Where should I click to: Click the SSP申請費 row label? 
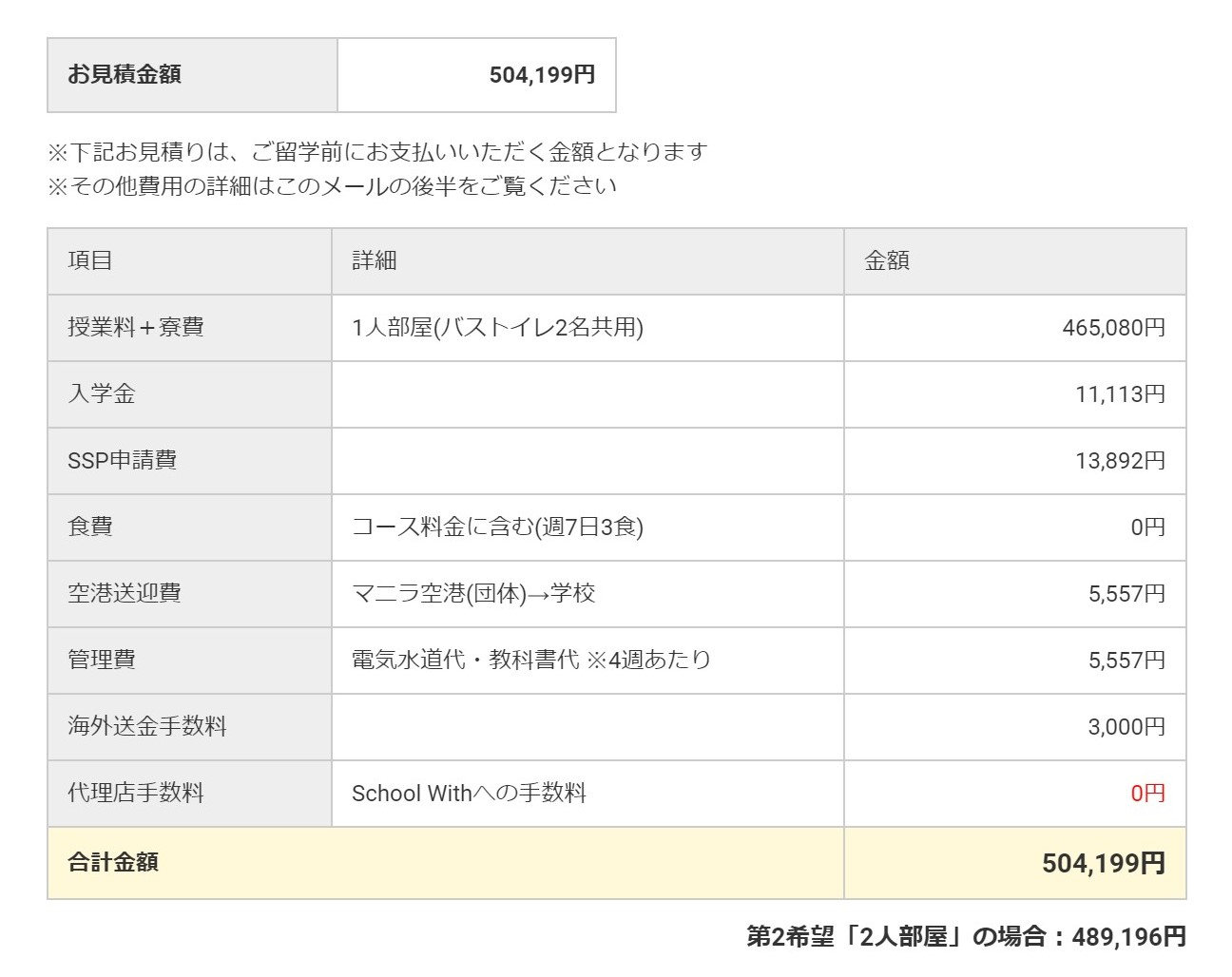coord(115,461)
